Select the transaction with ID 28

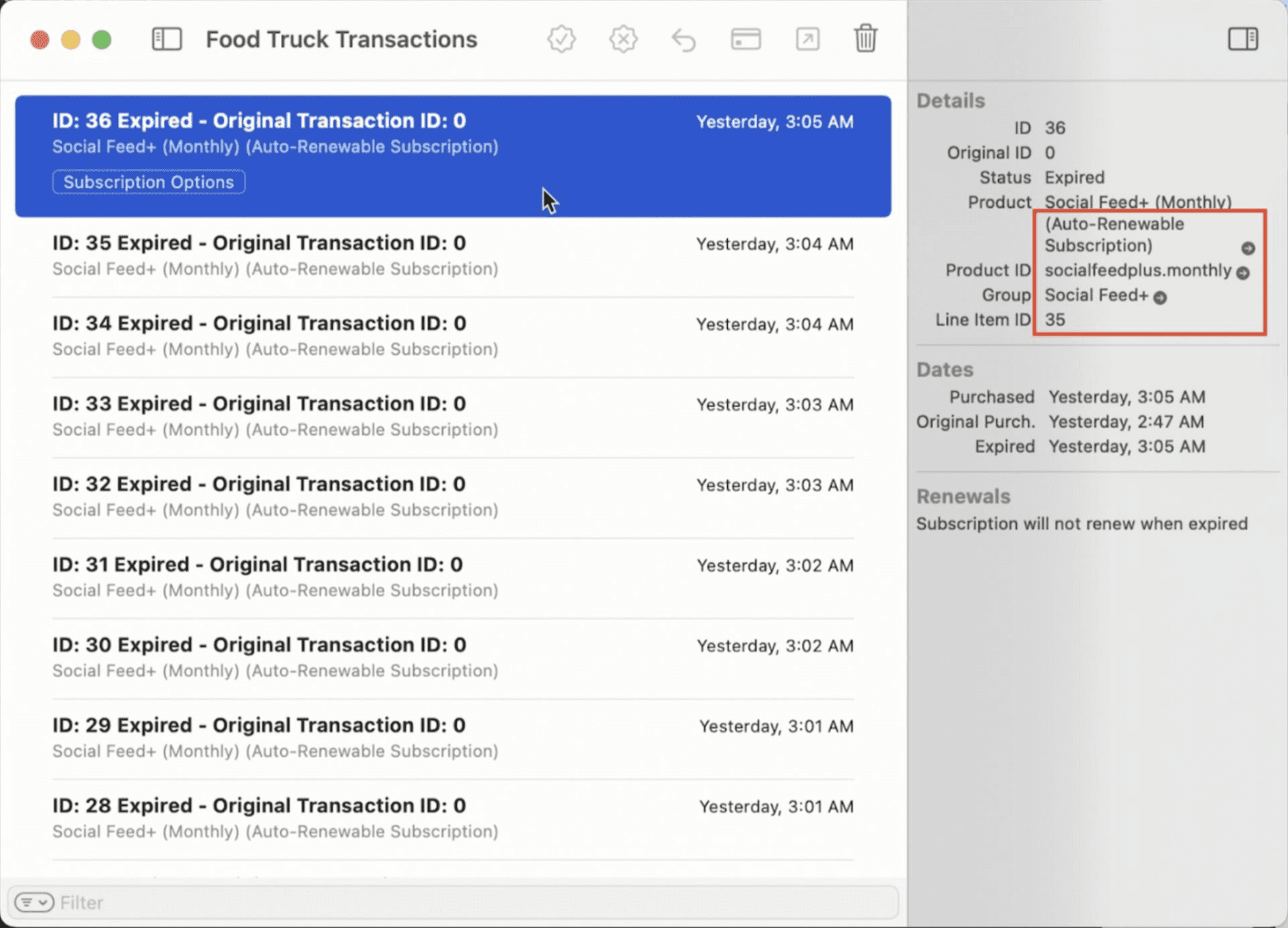(449, 817)
